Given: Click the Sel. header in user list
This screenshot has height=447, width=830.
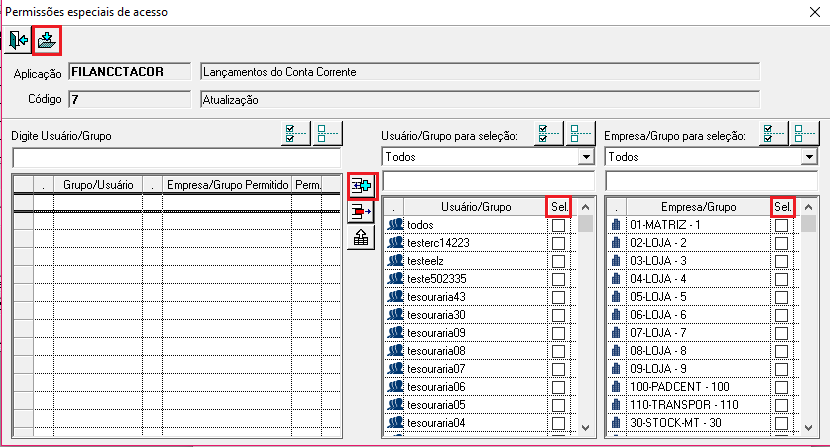Looking at the screenshot, I should (x=559, y=207).
